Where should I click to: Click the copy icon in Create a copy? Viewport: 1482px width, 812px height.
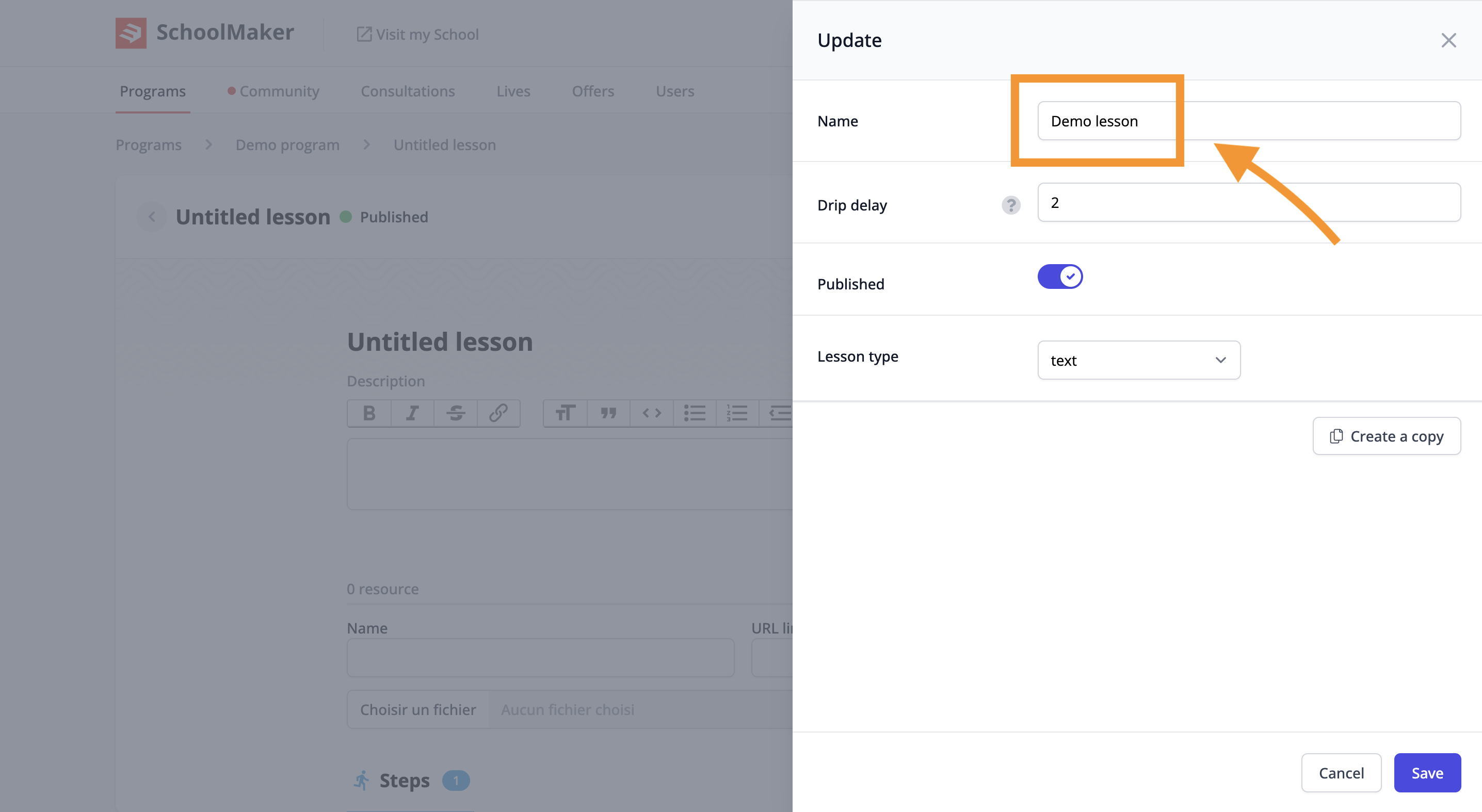pyautogui.click(x=1336, y=436)
